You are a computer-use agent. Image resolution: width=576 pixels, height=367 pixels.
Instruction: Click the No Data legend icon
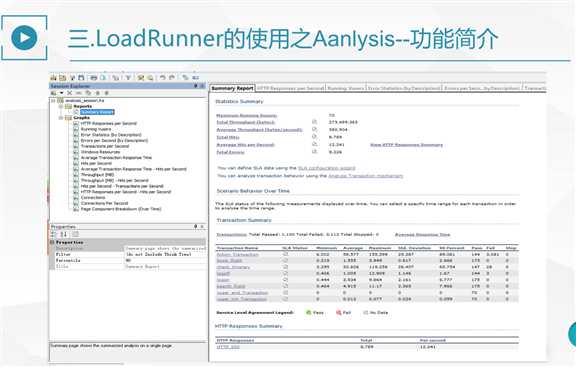pos(366,312)
